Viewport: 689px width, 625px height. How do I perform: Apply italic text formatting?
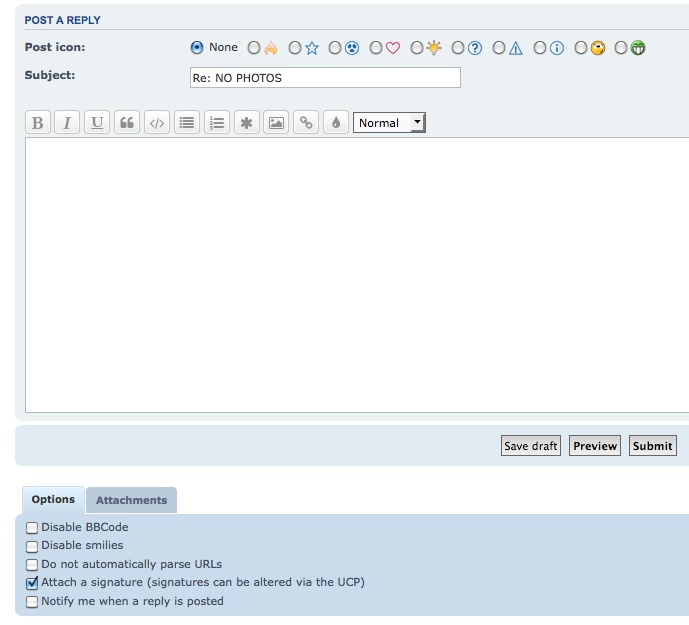(x=67, y=123)
